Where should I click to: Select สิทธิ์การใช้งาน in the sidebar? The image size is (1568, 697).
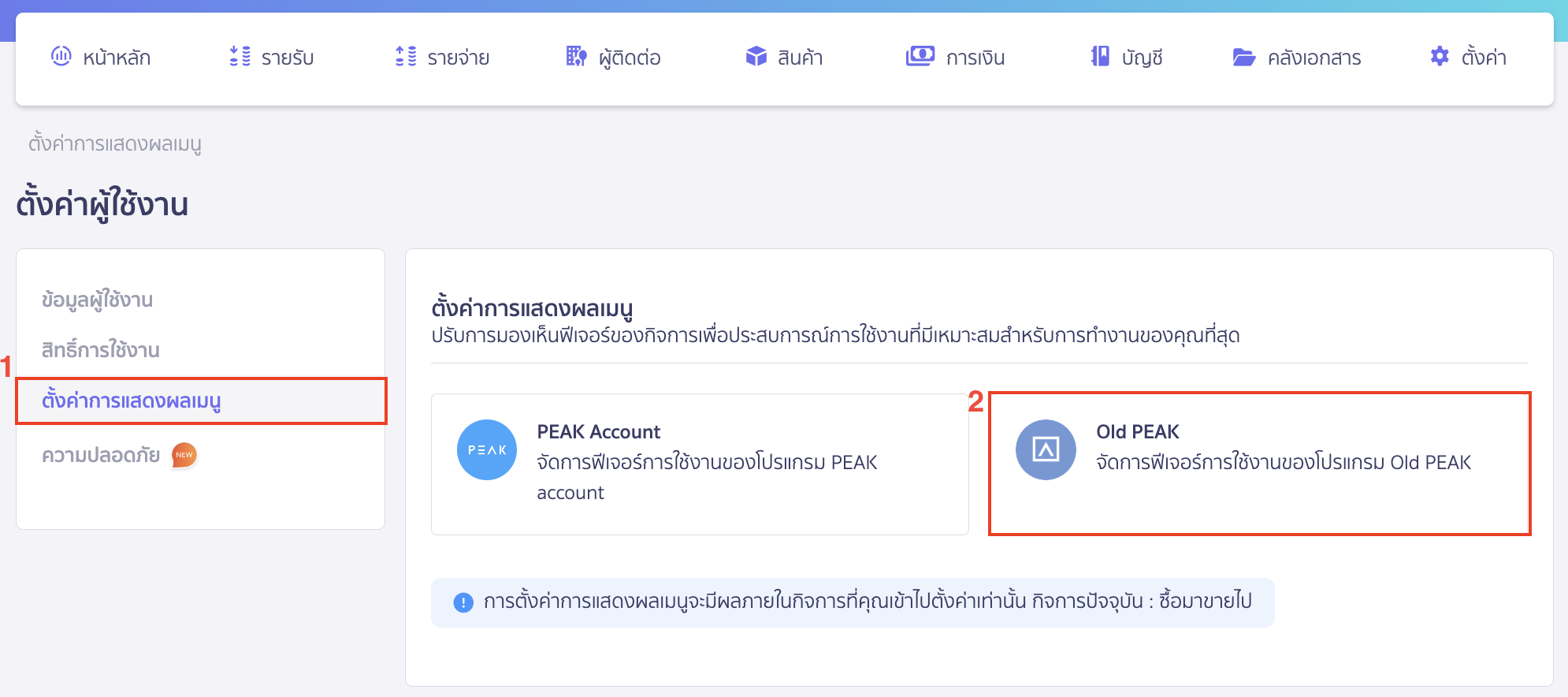pyautogui.click(x=101, y=349)
